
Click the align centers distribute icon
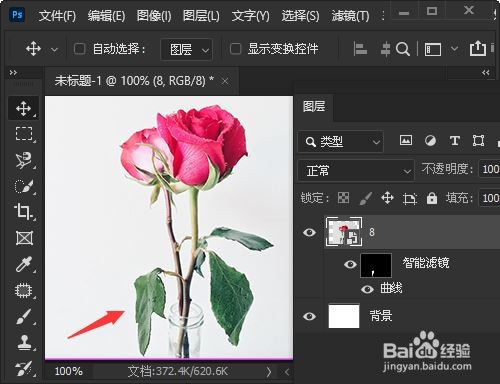tap(385, 49)
